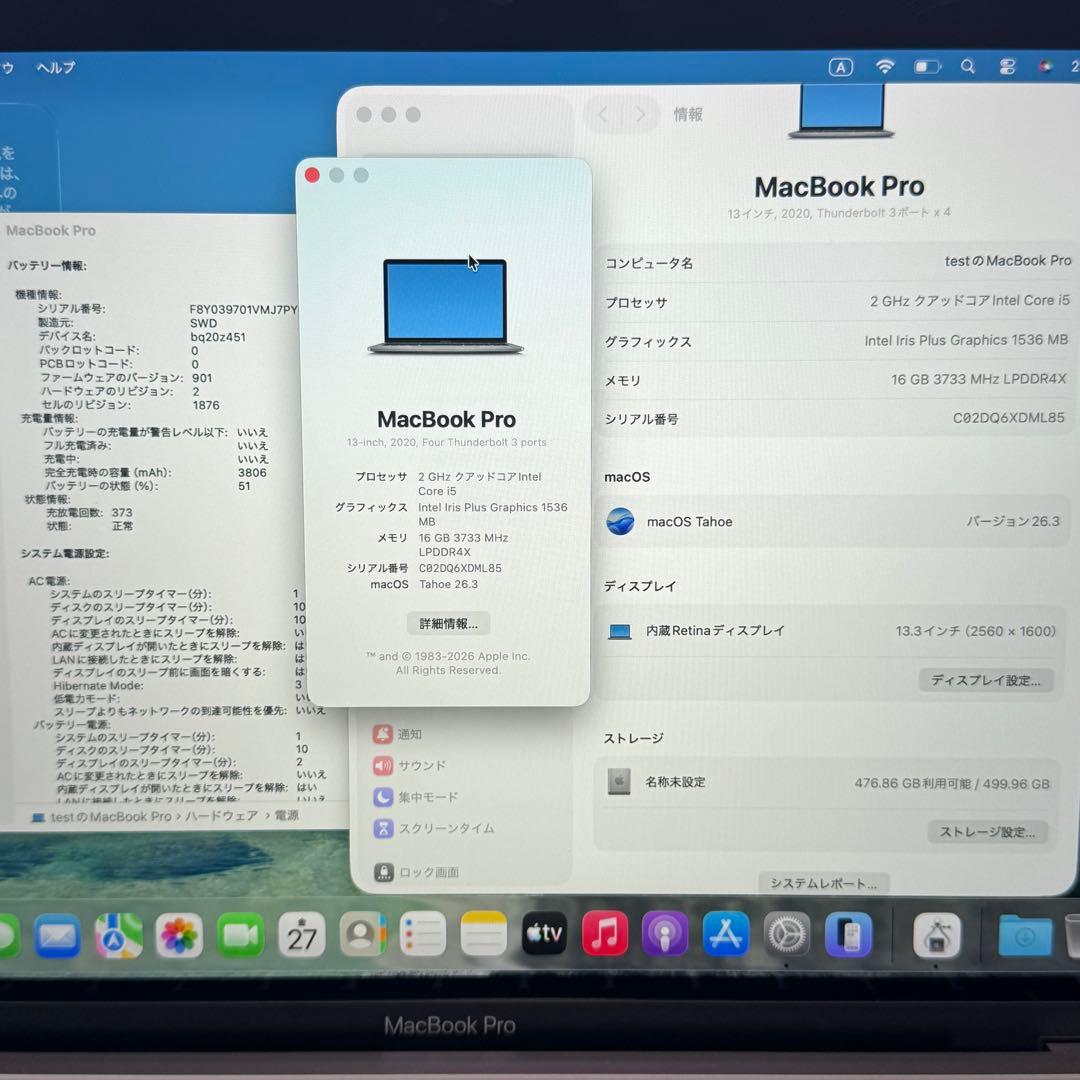Viewport: 1080px width, 1080px height.
Task: Click the ファームウェアのバージョン 901 row
Action: pyautogui.click(x=126, y=378)
